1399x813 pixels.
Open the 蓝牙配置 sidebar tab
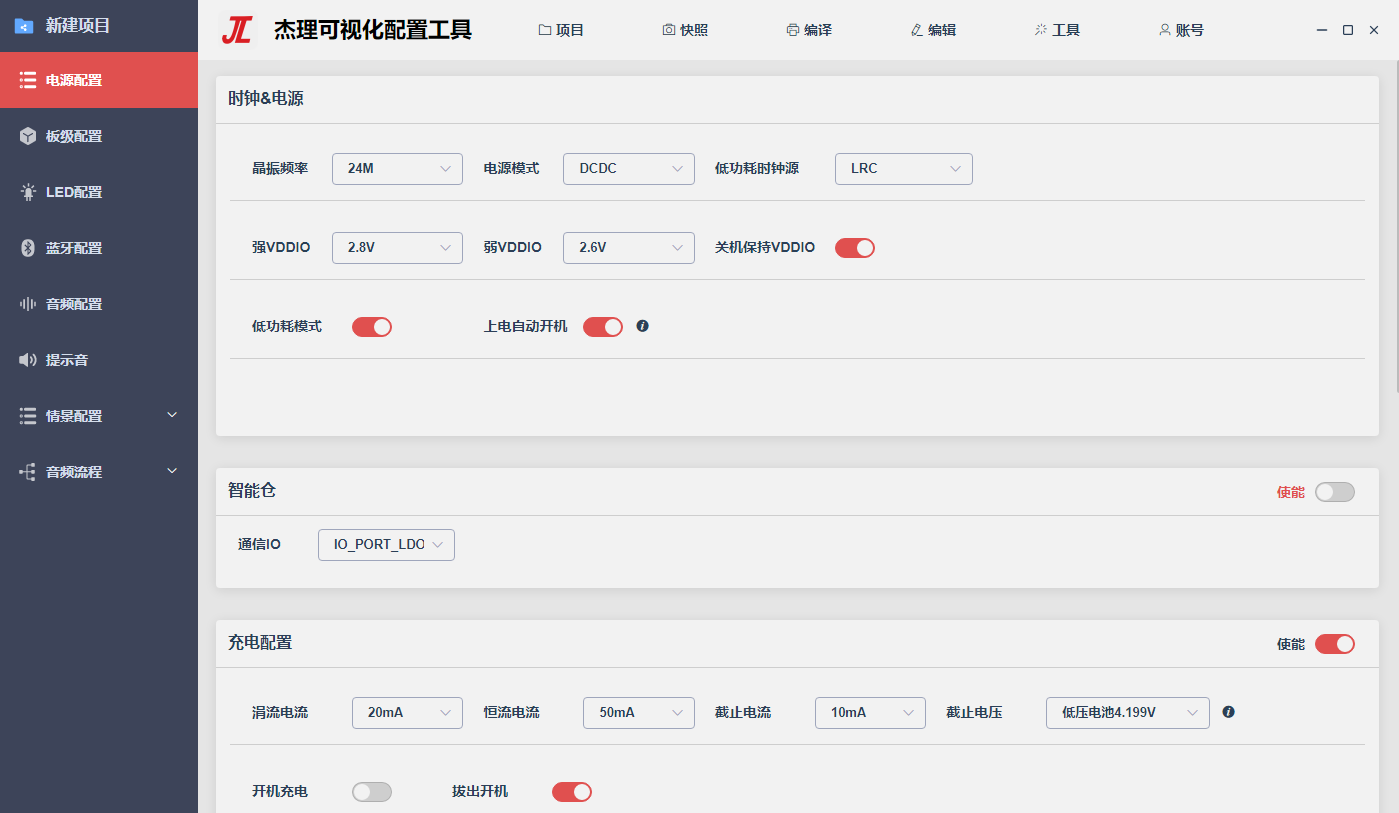click(99, 248)
